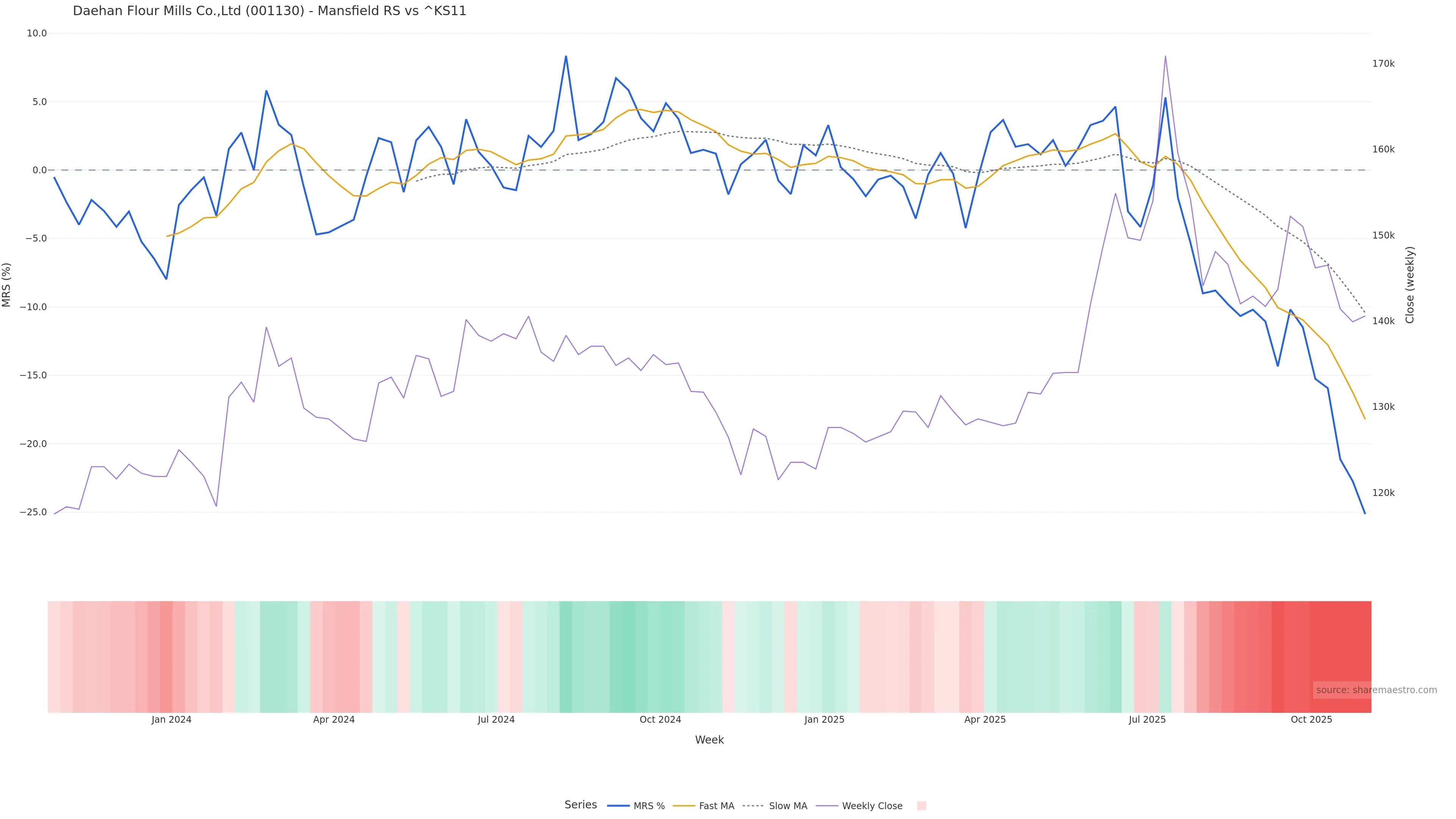Click the Week x-axis title

click(709, 740)
